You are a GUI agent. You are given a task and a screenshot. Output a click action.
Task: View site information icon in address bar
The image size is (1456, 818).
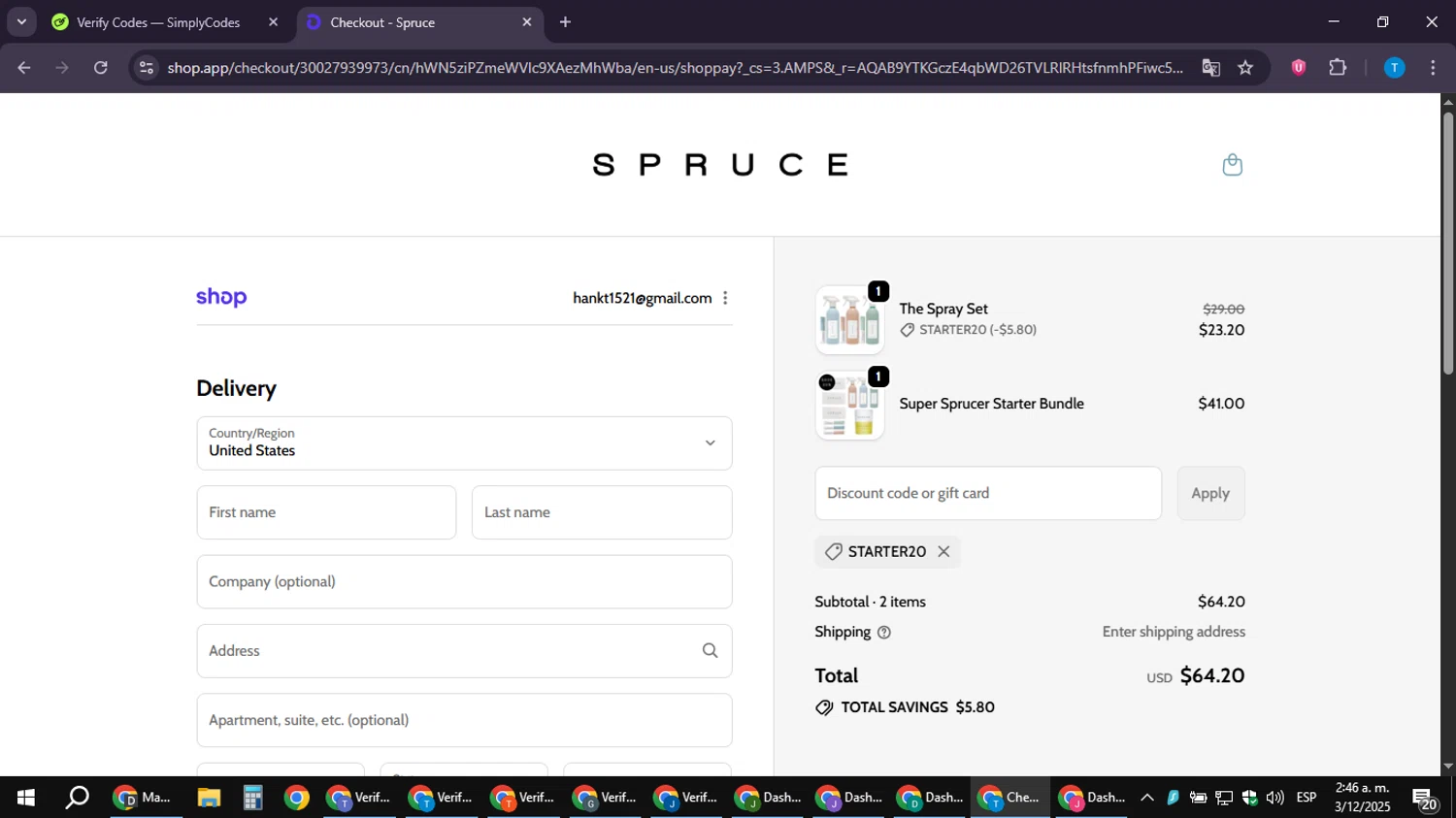(147, 68)
